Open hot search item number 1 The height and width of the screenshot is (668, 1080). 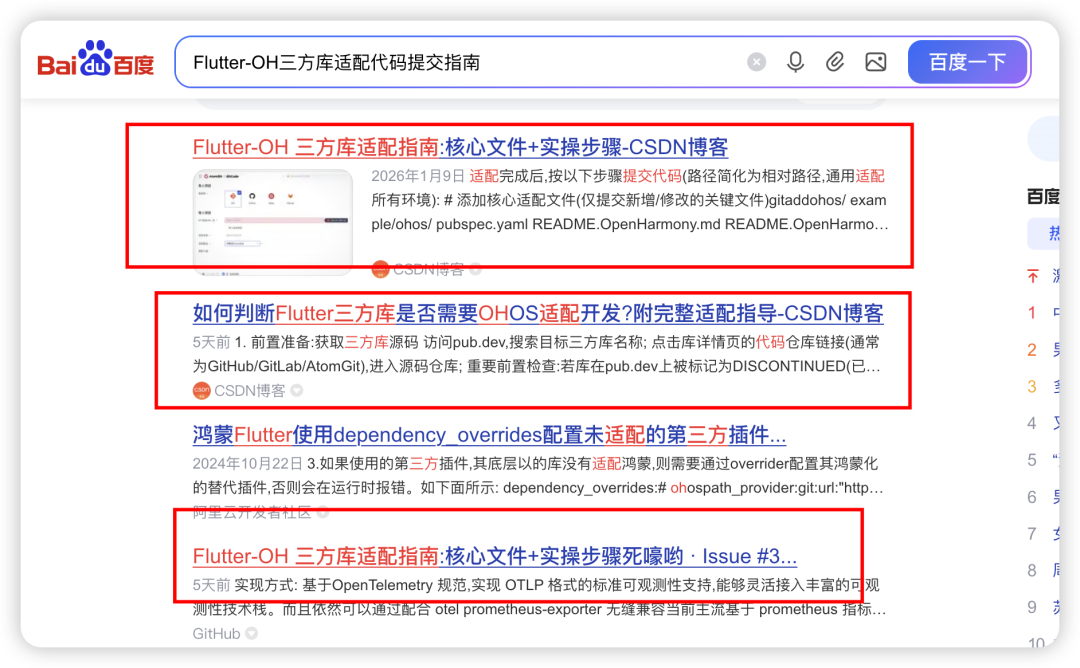pyautogui.click(x=1043, y=313)
